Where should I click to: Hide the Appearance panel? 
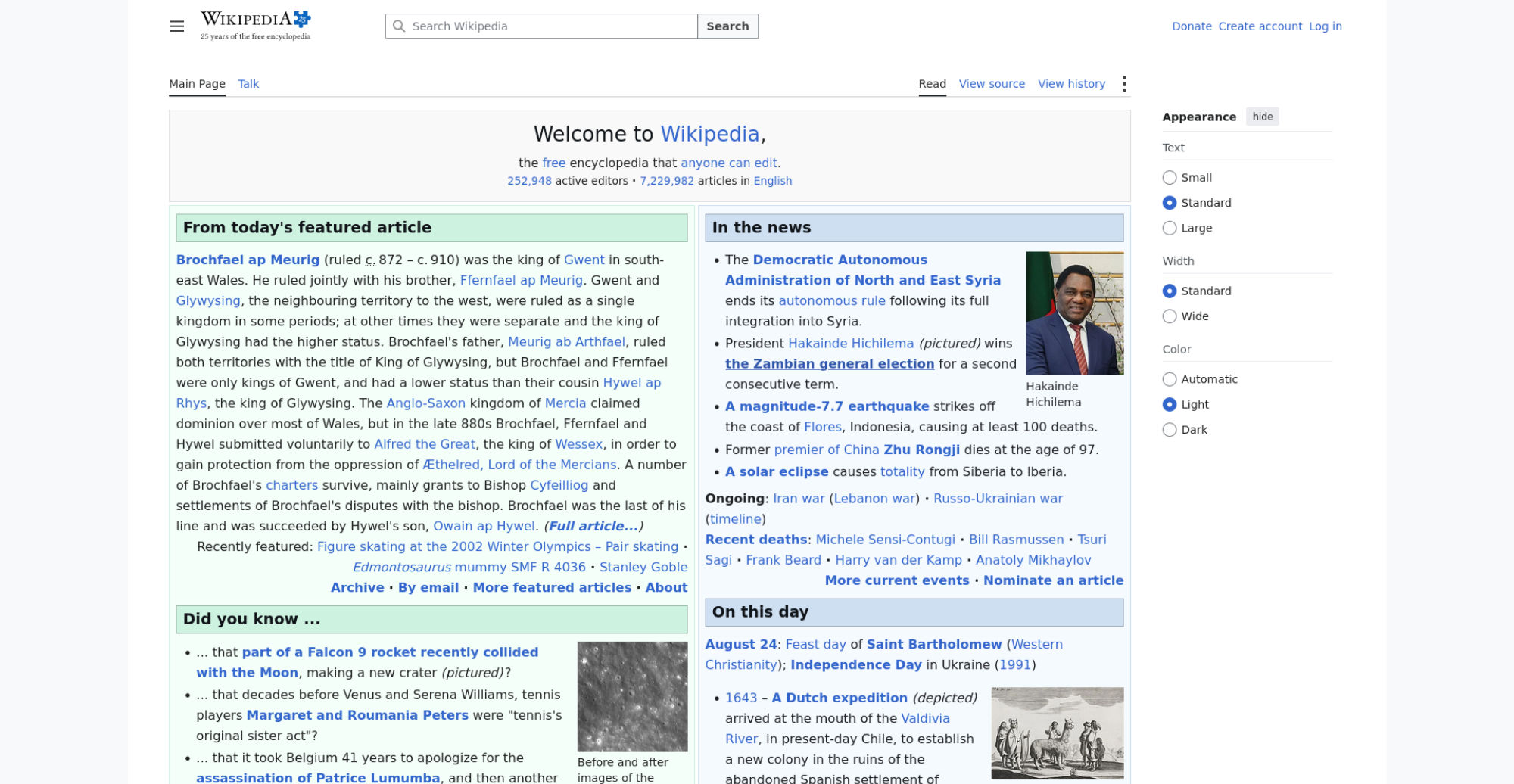tap(1262, 117)
